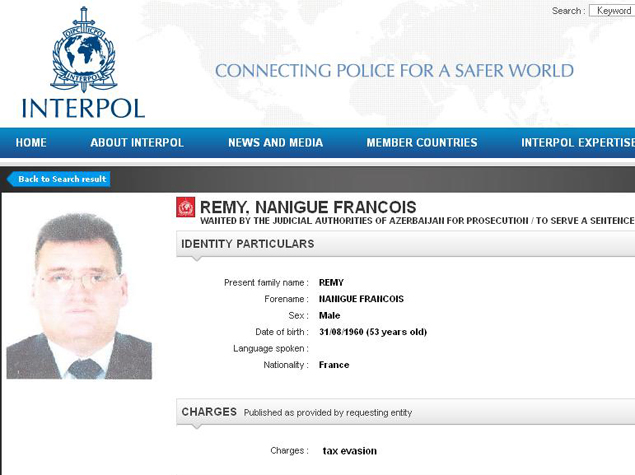The height and width of the screenshot is (475, 635).
Task: Focus the Keyword search field
Action: (612, 11)
